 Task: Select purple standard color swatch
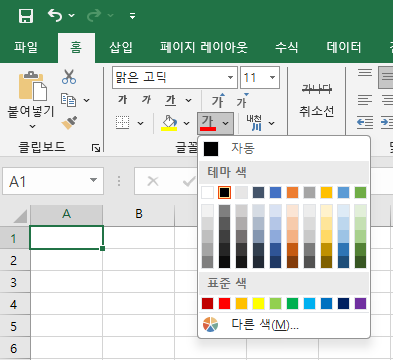(x=360, y=303)
